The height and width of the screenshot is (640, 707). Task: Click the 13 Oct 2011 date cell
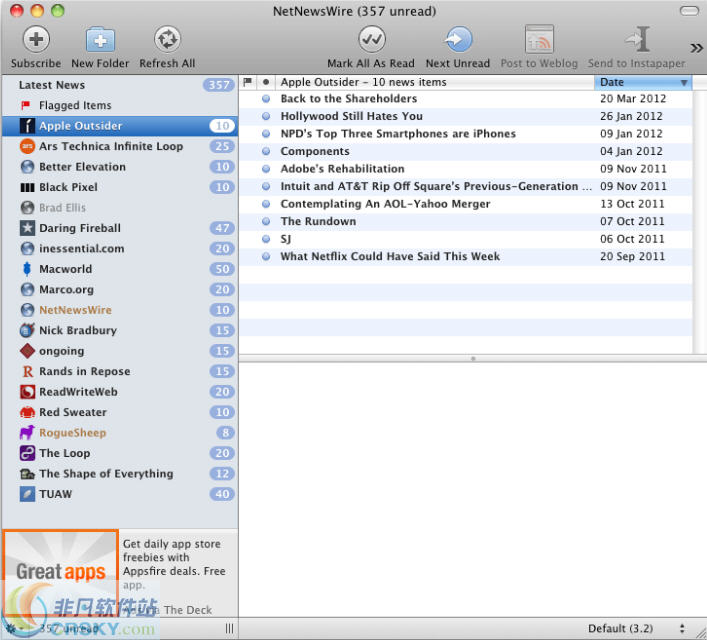coord(632,204)
